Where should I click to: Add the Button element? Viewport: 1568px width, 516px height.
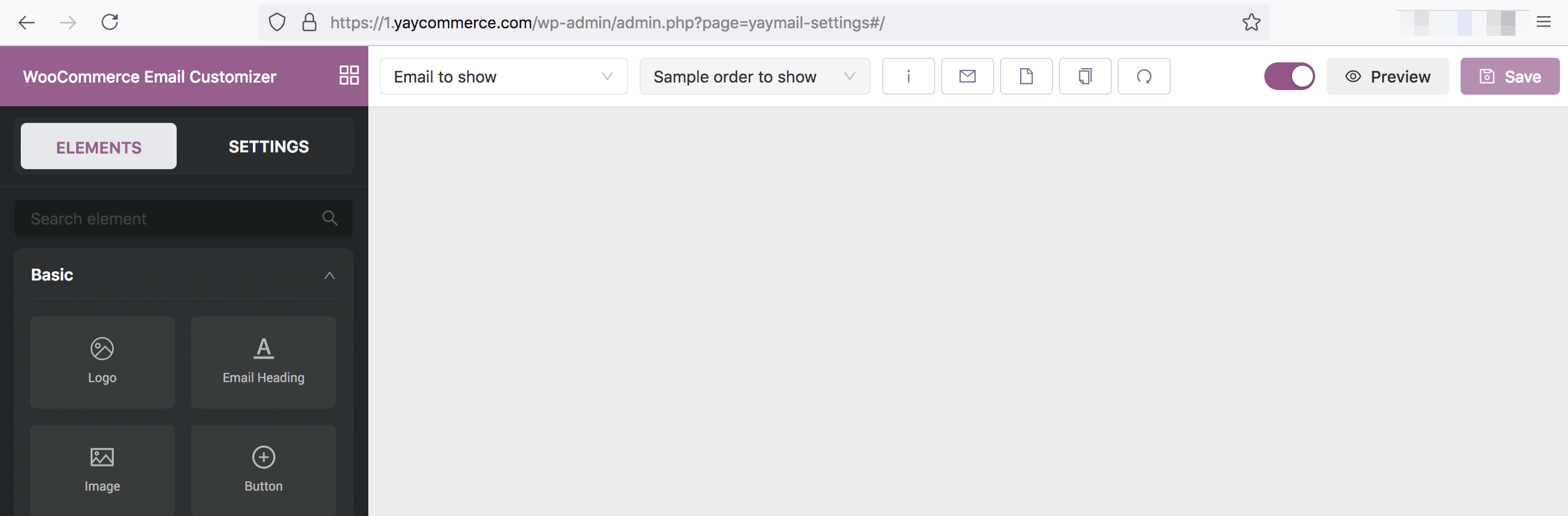point(264,470)
